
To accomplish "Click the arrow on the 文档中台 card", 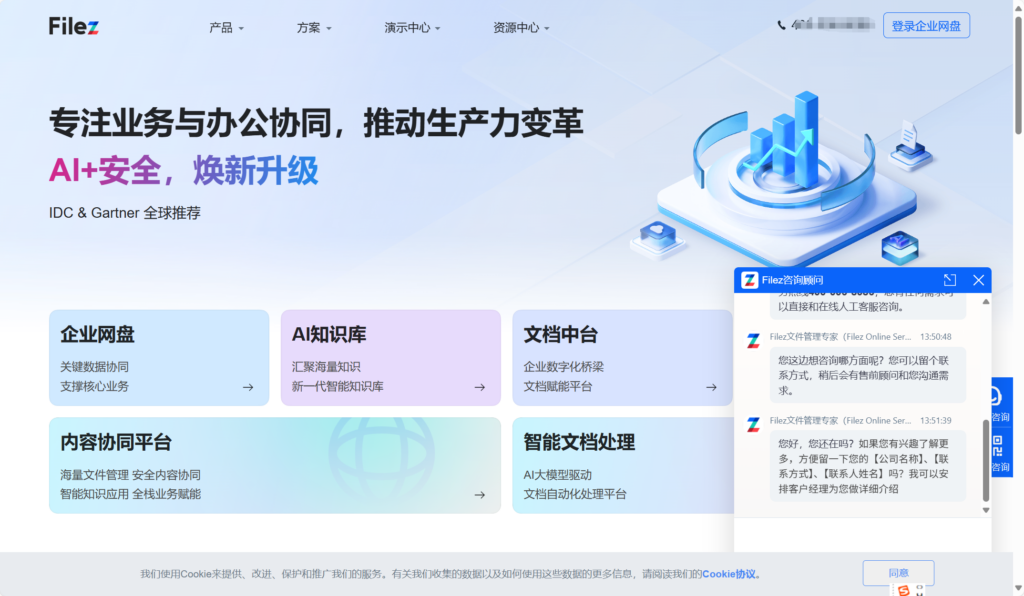I will point(712,387).
